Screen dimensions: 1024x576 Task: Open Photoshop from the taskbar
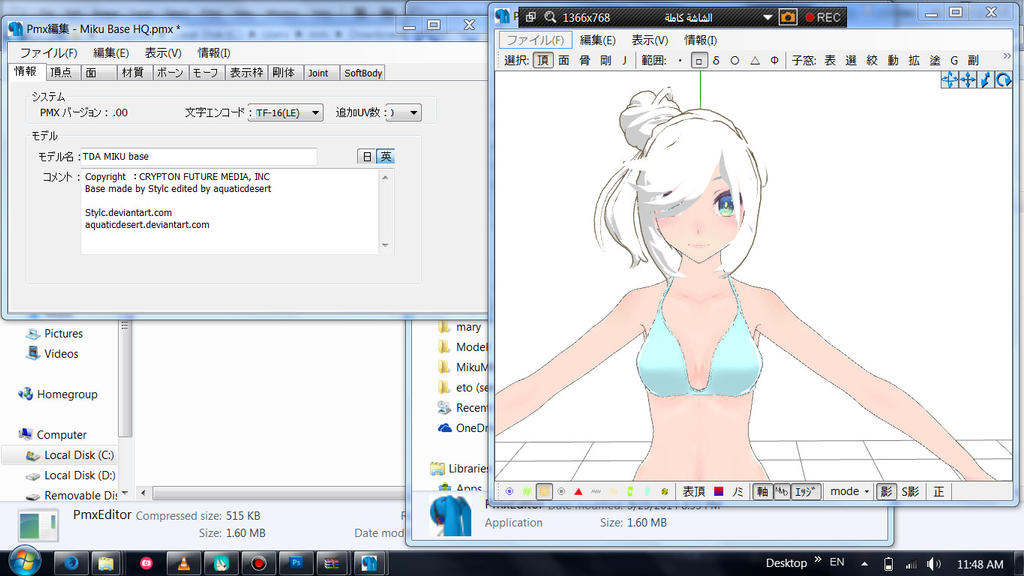tap(295, 563)
